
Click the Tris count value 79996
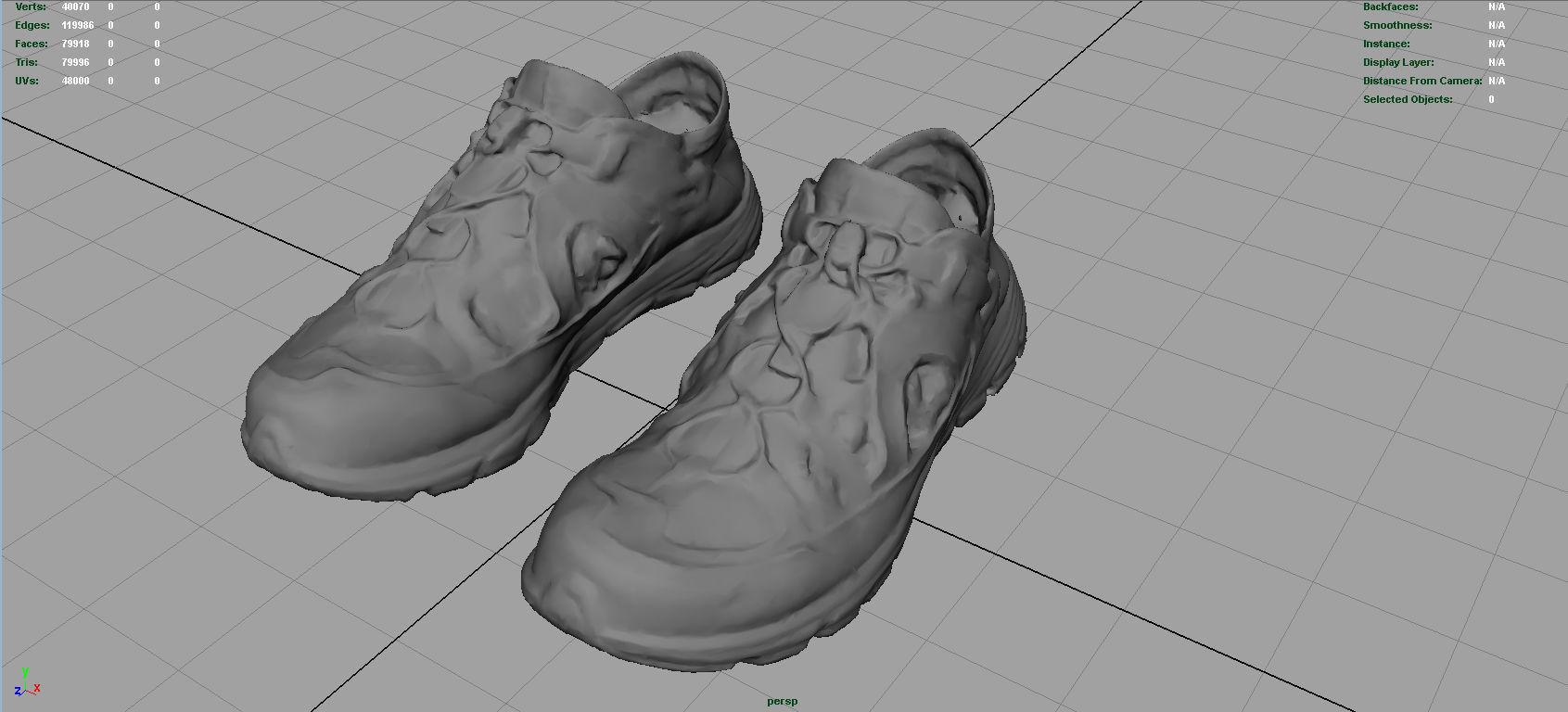coord(75,62)
